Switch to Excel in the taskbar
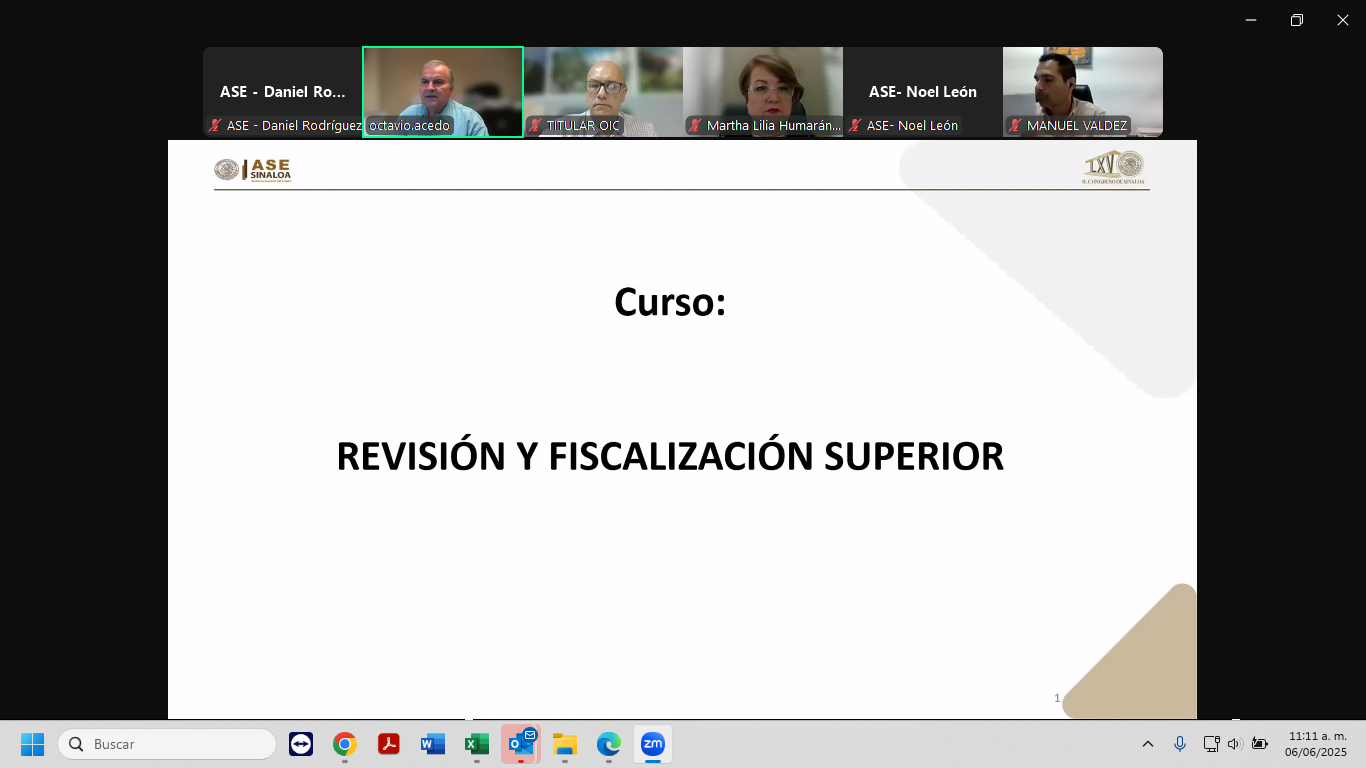Image resolution: width=1366 pixels, height=768 pixels. tap(477, 744)
